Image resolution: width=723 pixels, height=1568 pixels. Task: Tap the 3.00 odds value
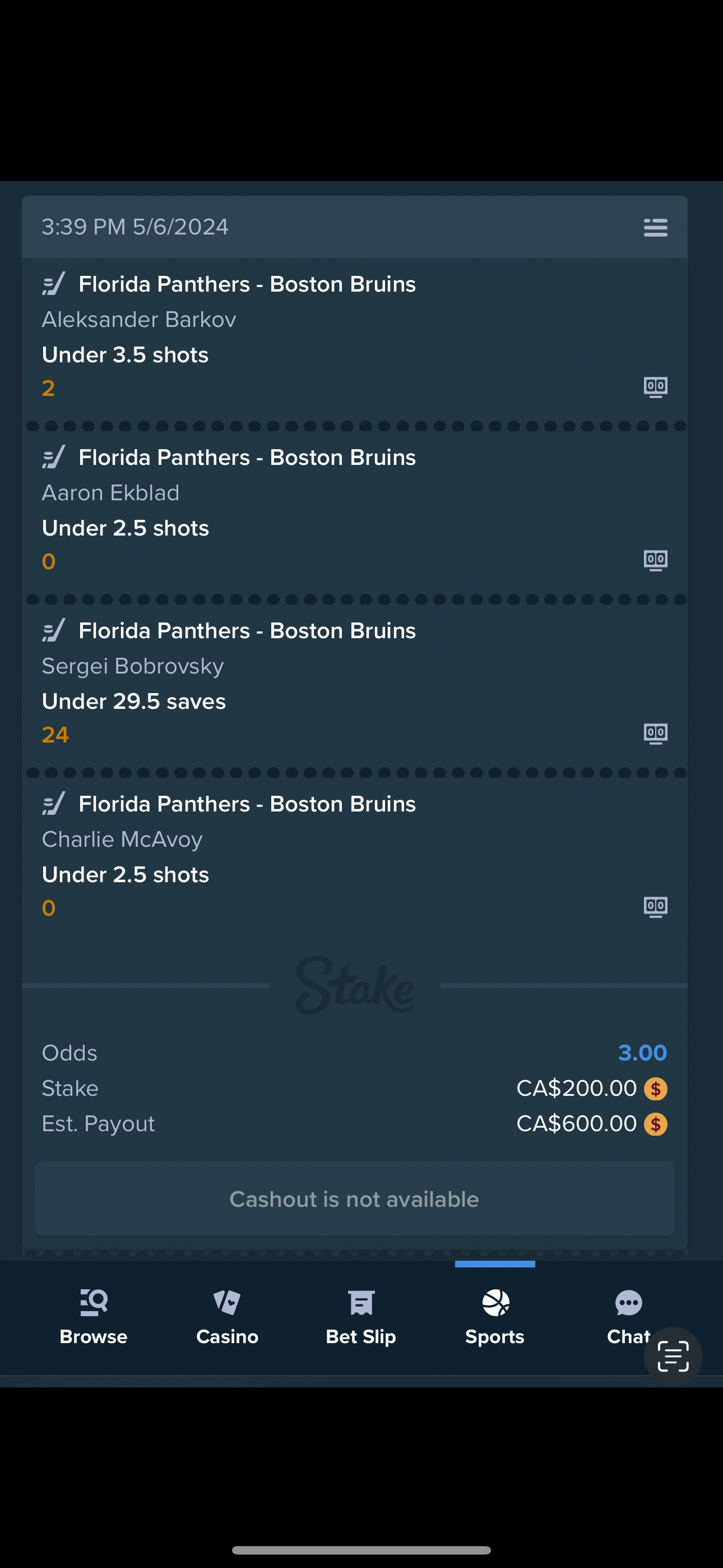pos(643,1053)
